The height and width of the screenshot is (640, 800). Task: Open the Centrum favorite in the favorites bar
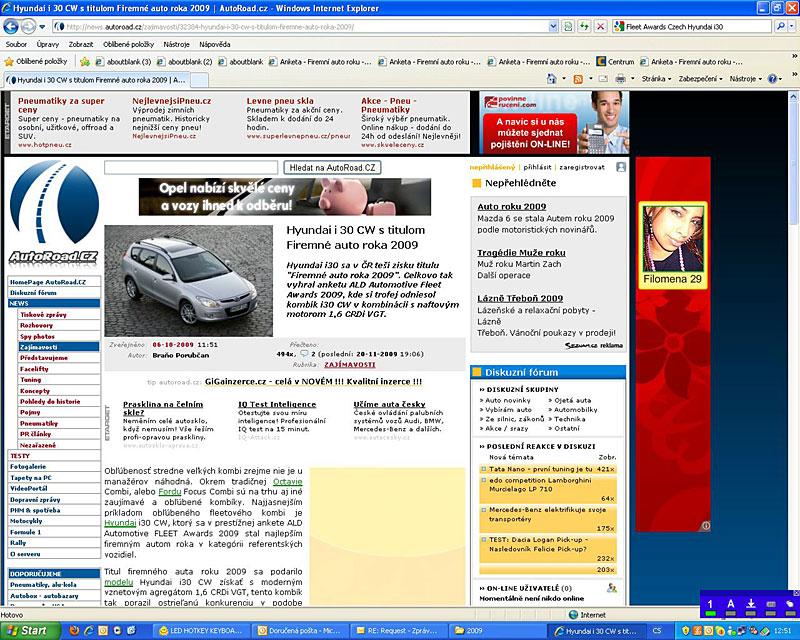pyautogui.click(x=616, y=62)
